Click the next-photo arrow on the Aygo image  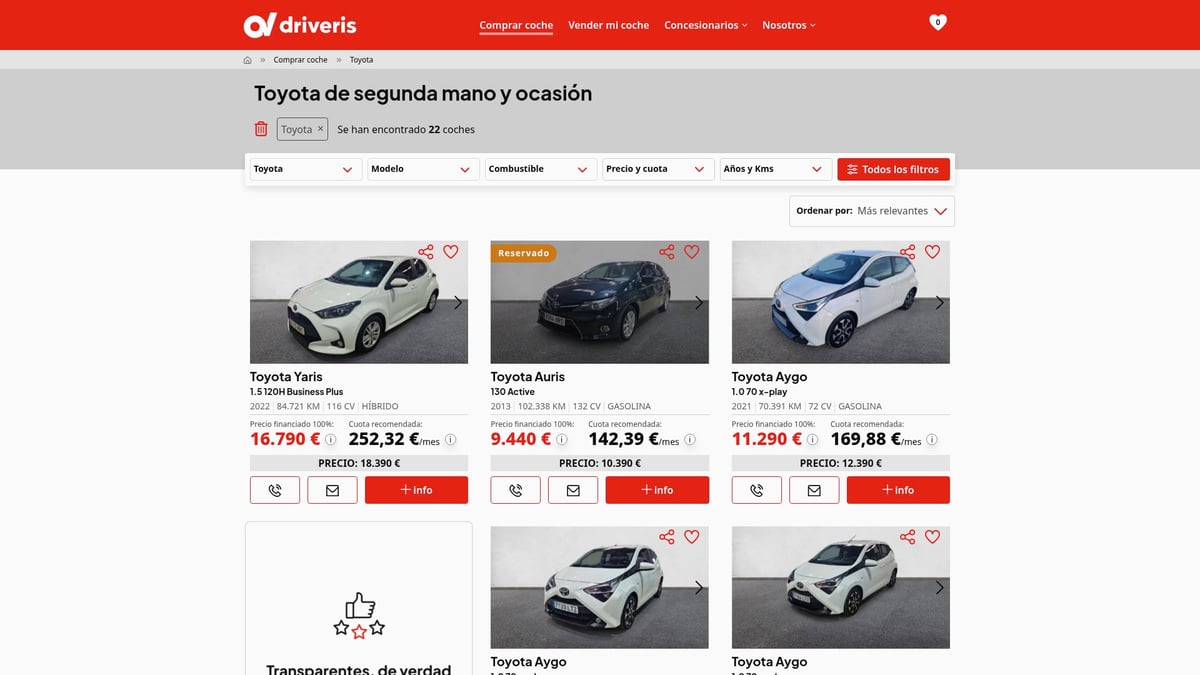[938, 302]
